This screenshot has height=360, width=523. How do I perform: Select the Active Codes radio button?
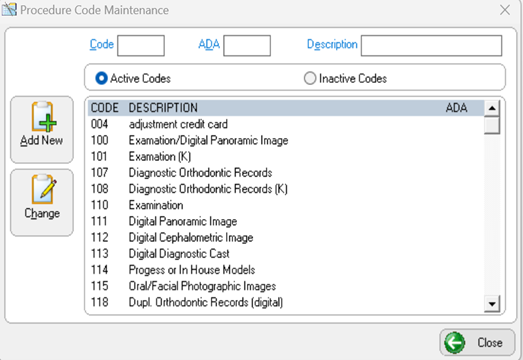click(101, 78)
